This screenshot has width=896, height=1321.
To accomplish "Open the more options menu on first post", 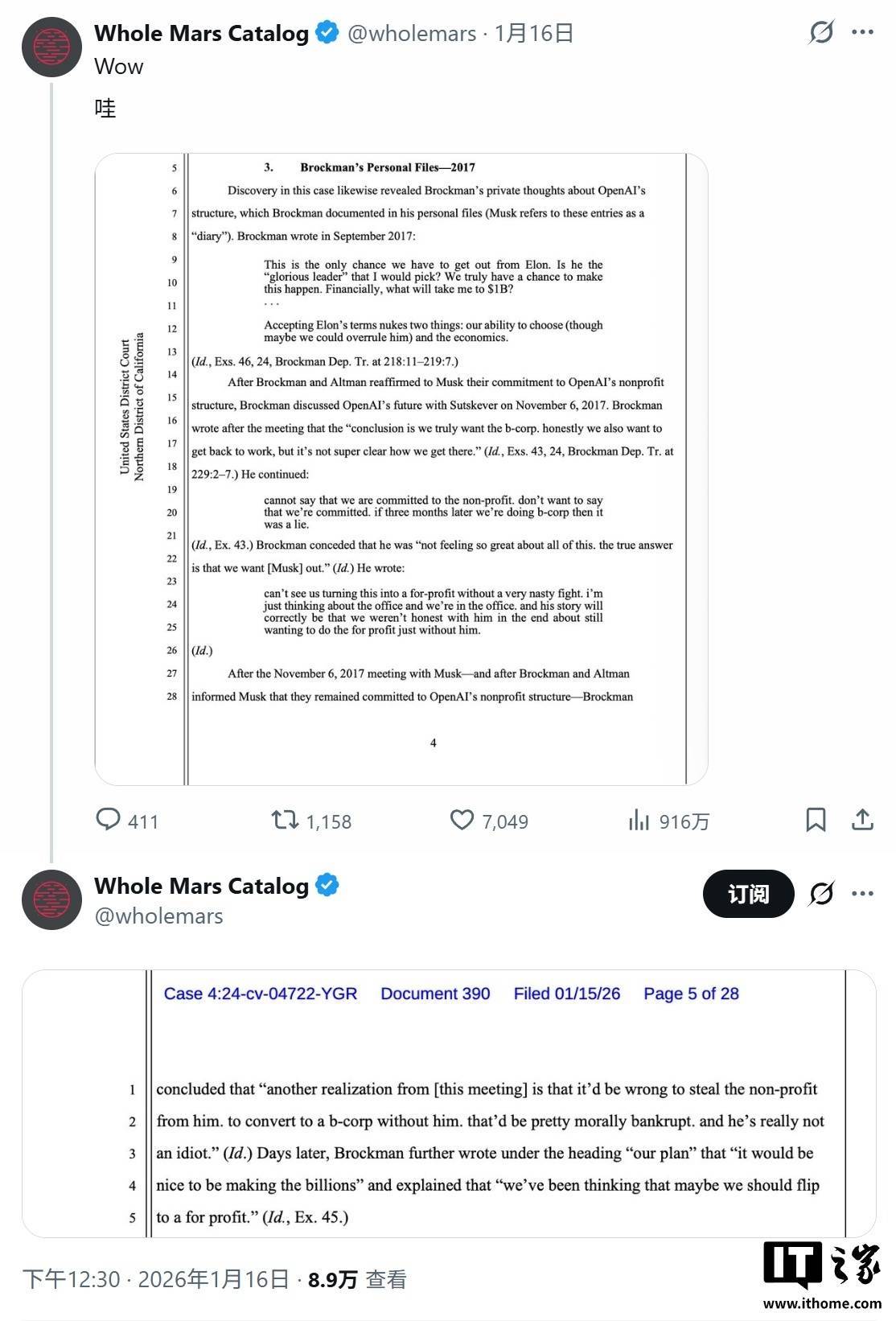I will click(862, 32).
